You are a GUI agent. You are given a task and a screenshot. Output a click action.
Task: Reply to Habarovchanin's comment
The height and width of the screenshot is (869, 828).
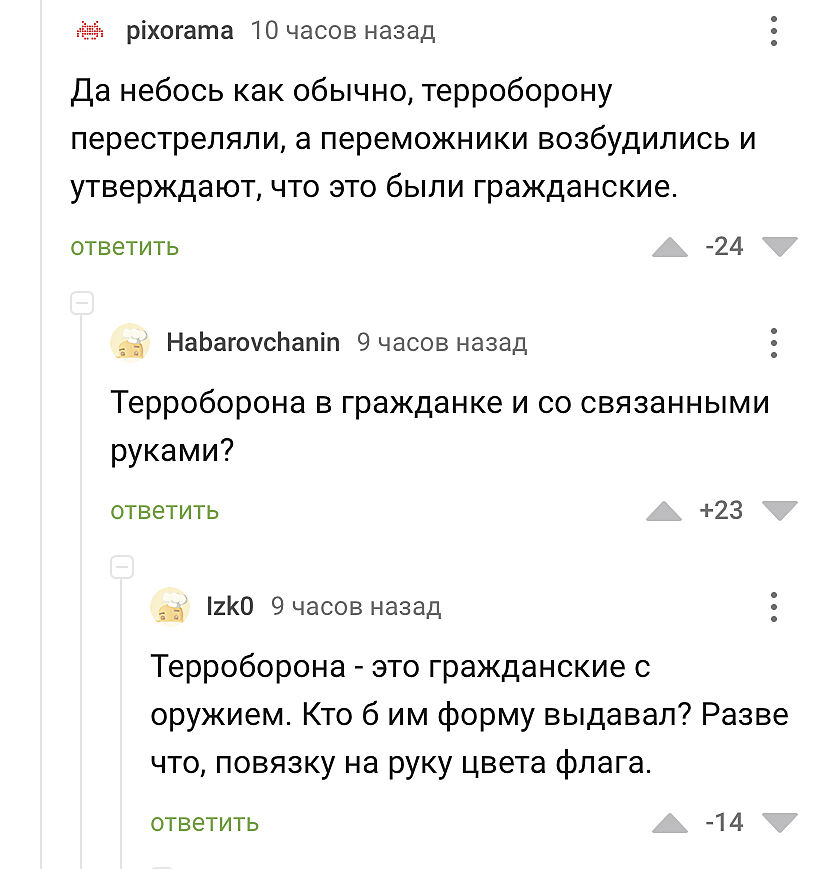[x=165, y=511]
